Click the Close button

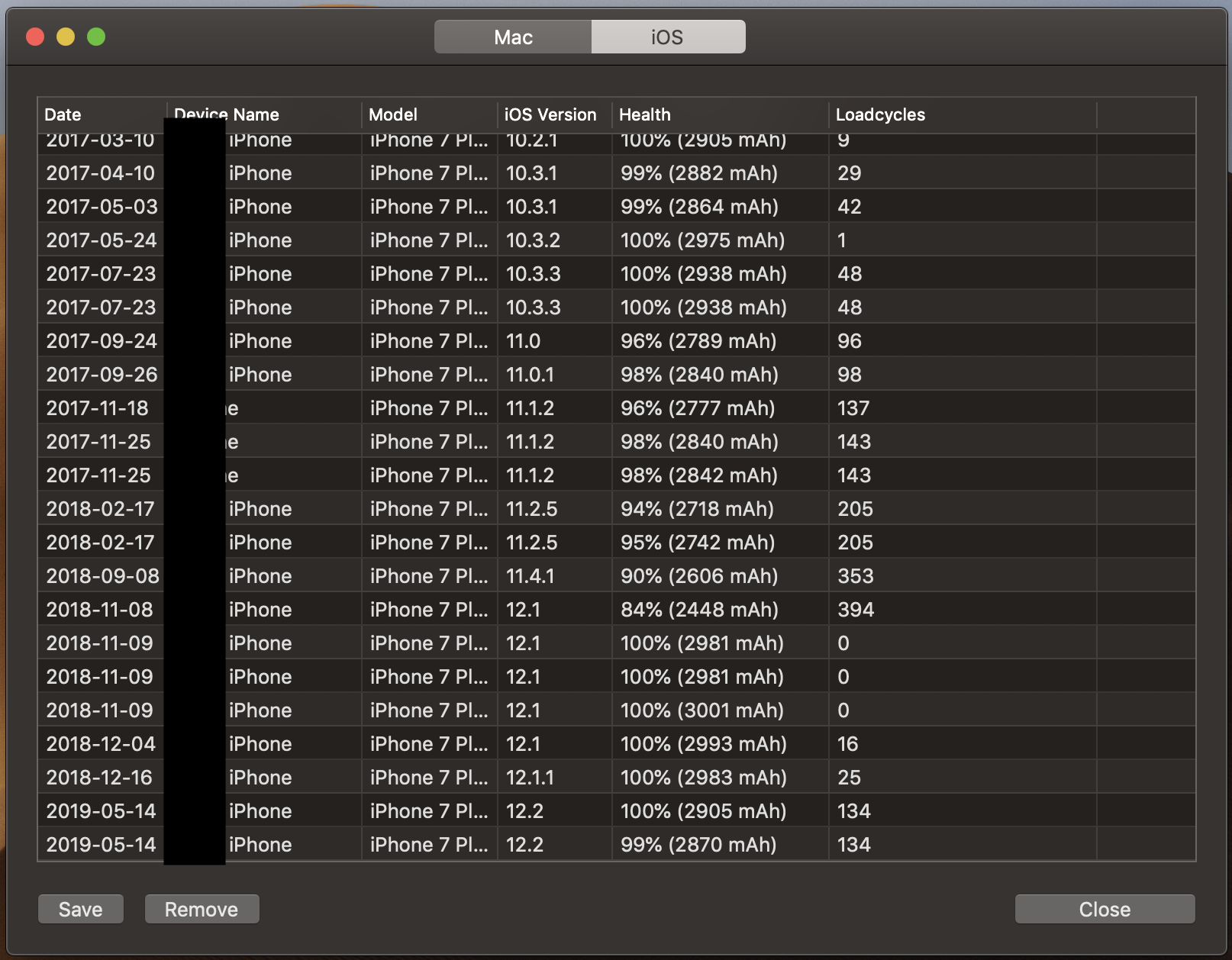1105,909
